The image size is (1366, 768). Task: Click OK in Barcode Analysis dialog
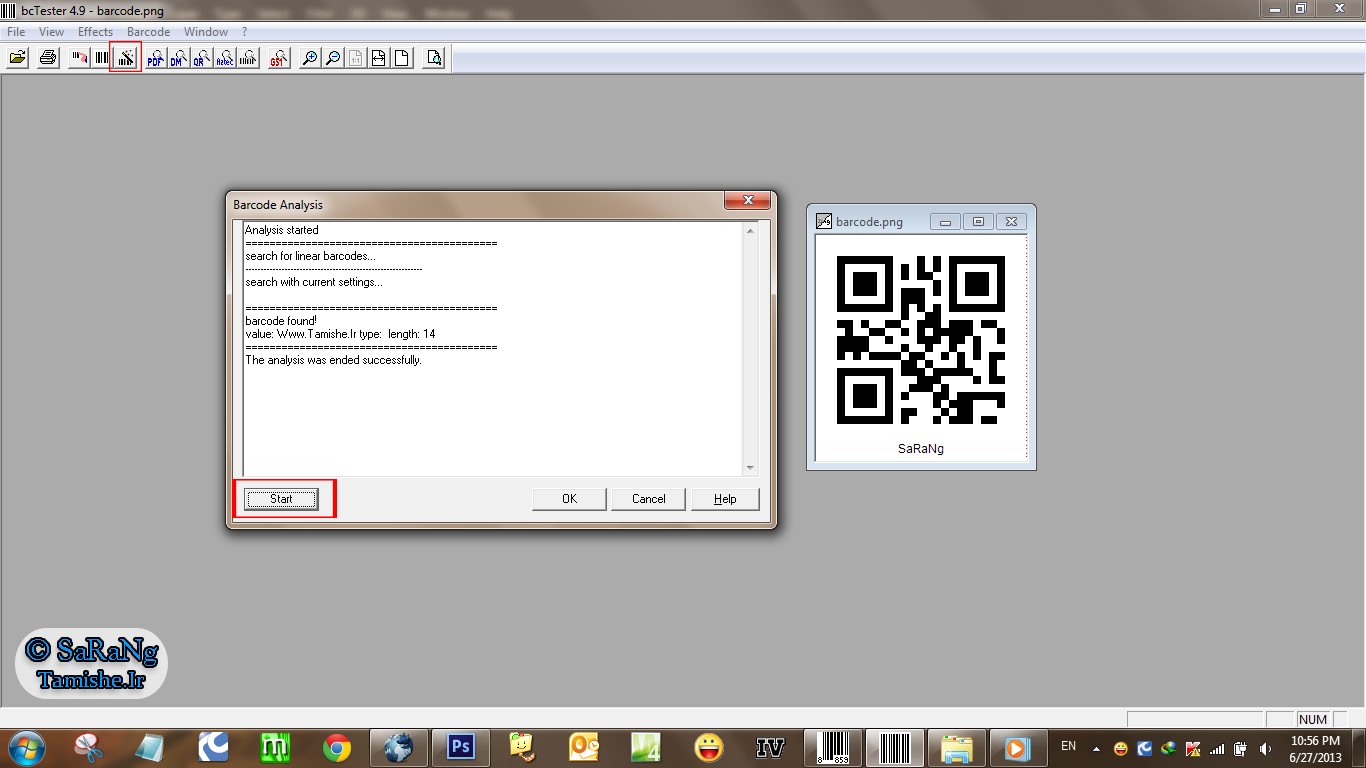(x=569, y=499)
